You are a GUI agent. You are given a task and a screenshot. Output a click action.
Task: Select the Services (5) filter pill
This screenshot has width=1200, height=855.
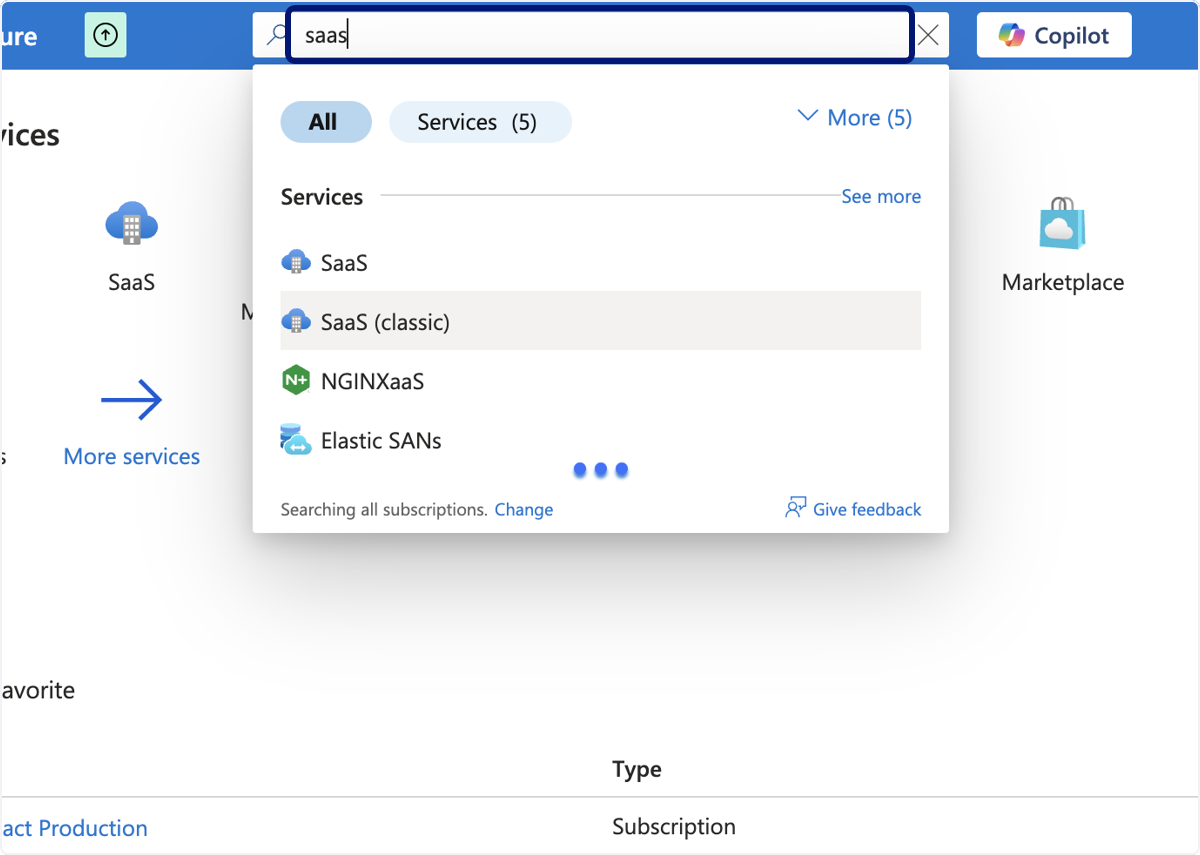point(480,122)
